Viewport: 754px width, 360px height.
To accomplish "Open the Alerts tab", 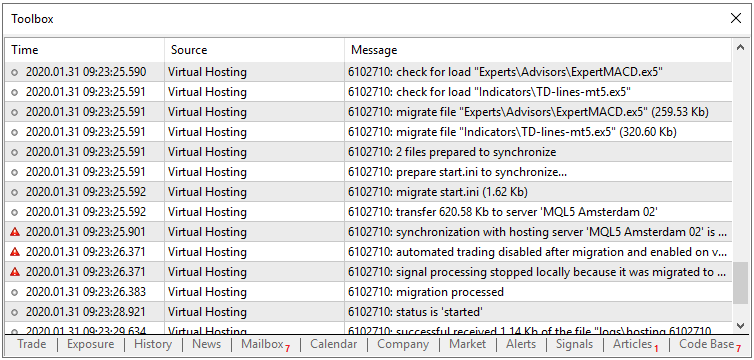I will point(521,344).
